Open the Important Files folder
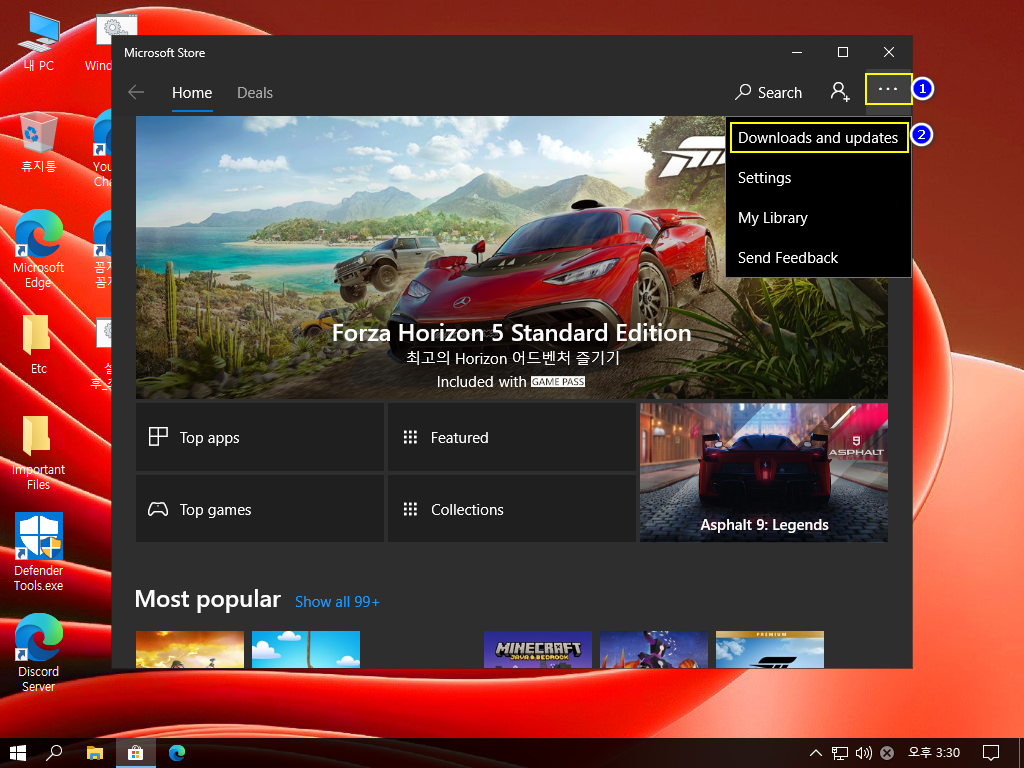 click(x=39, y=452)
